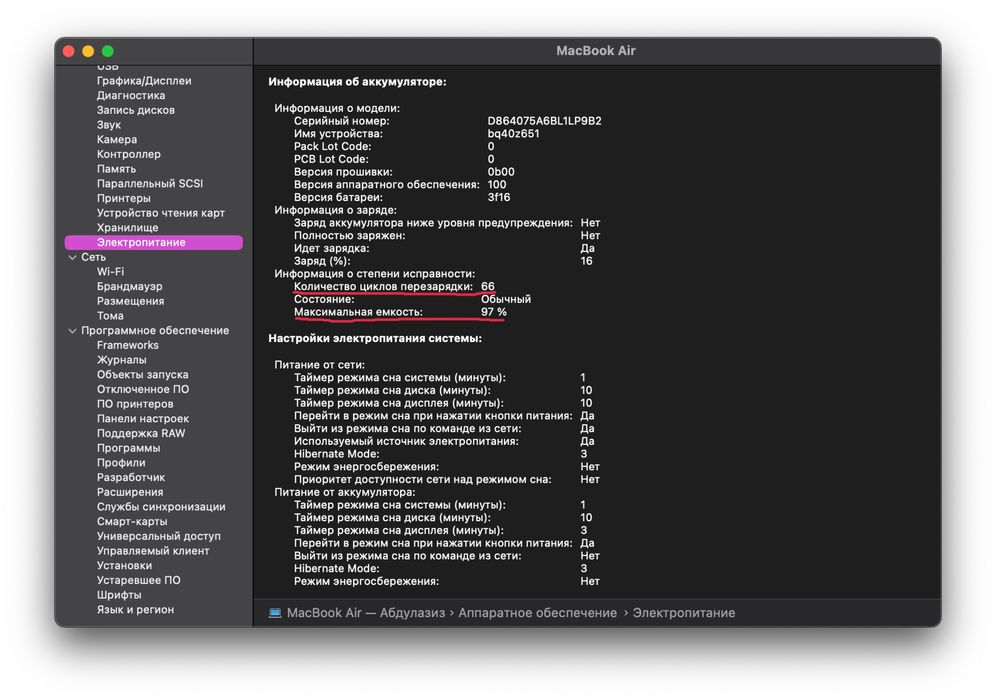
Task: Select Камера in the sidebar
Action: pyautogui.click(x=117, y=139)
